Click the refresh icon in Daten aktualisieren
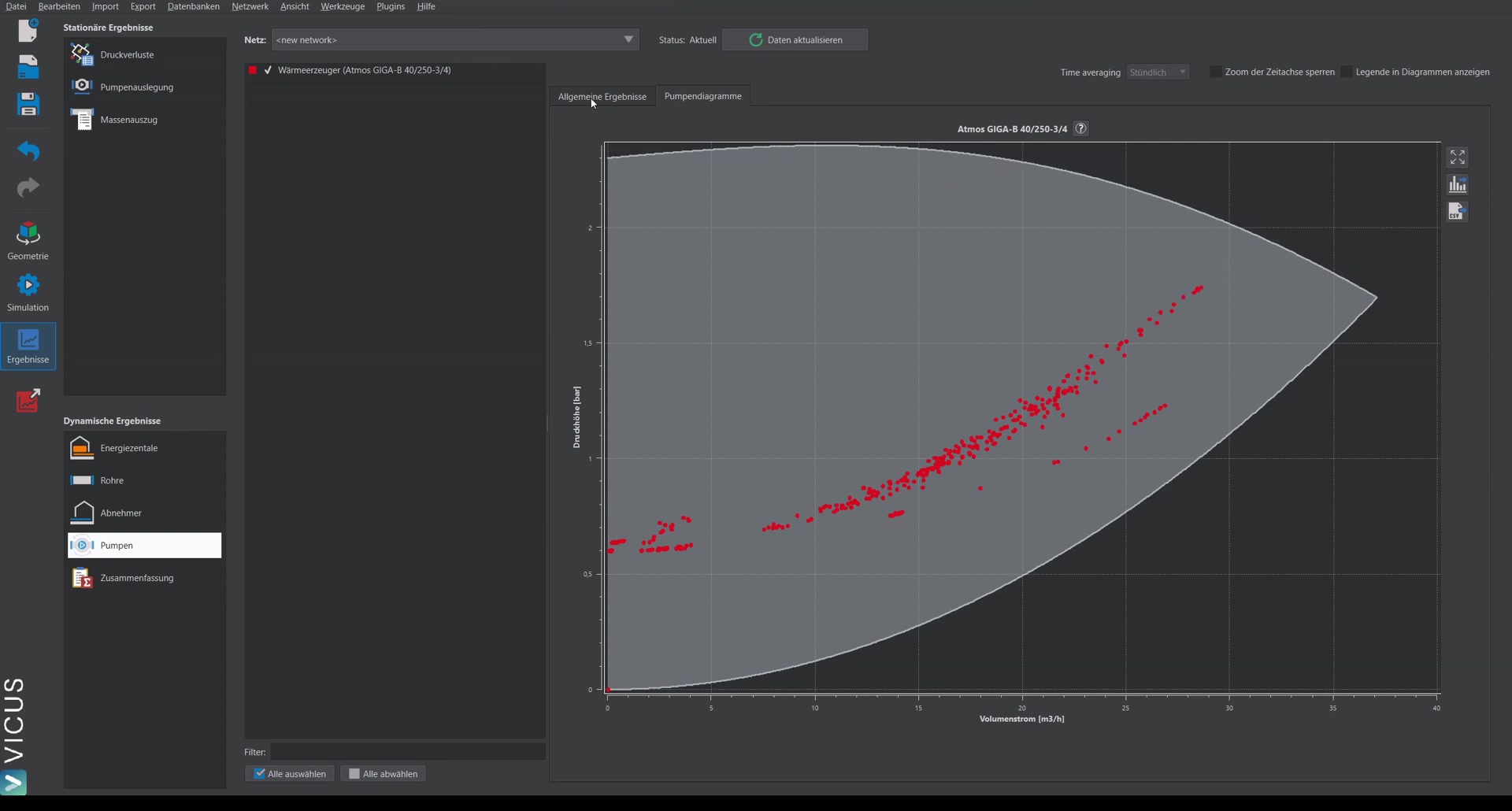The image size is (1512, 811). pos(755,40)
